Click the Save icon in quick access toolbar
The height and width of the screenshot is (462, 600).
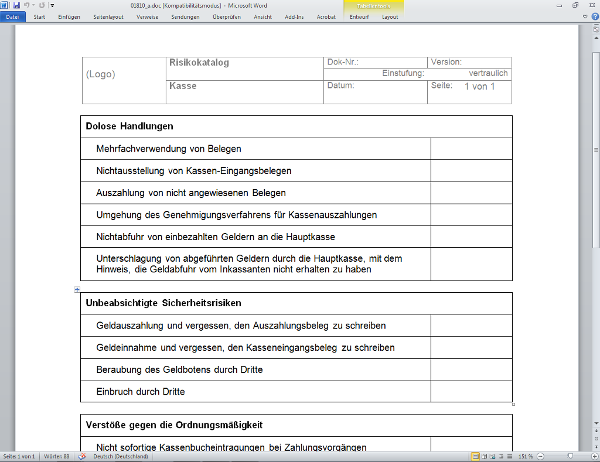point(16,6)
